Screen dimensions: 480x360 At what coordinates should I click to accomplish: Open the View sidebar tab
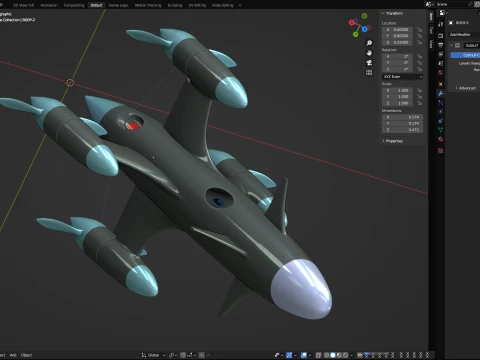click(x=431, y=44)
